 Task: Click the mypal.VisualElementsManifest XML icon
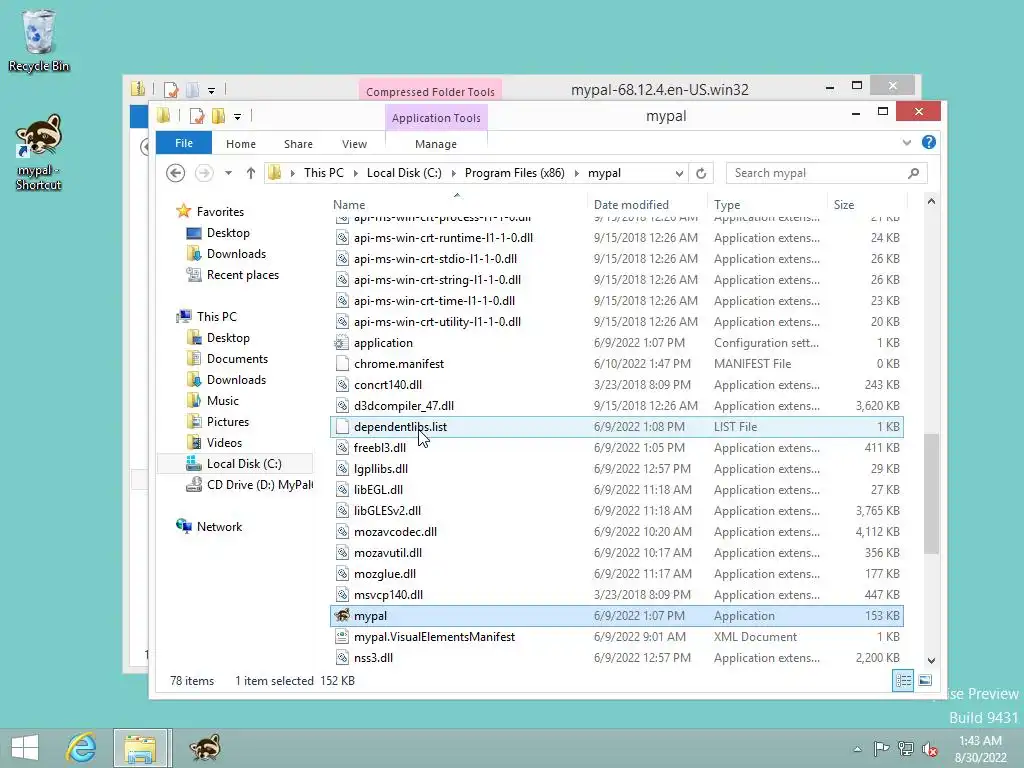(342, 637)
